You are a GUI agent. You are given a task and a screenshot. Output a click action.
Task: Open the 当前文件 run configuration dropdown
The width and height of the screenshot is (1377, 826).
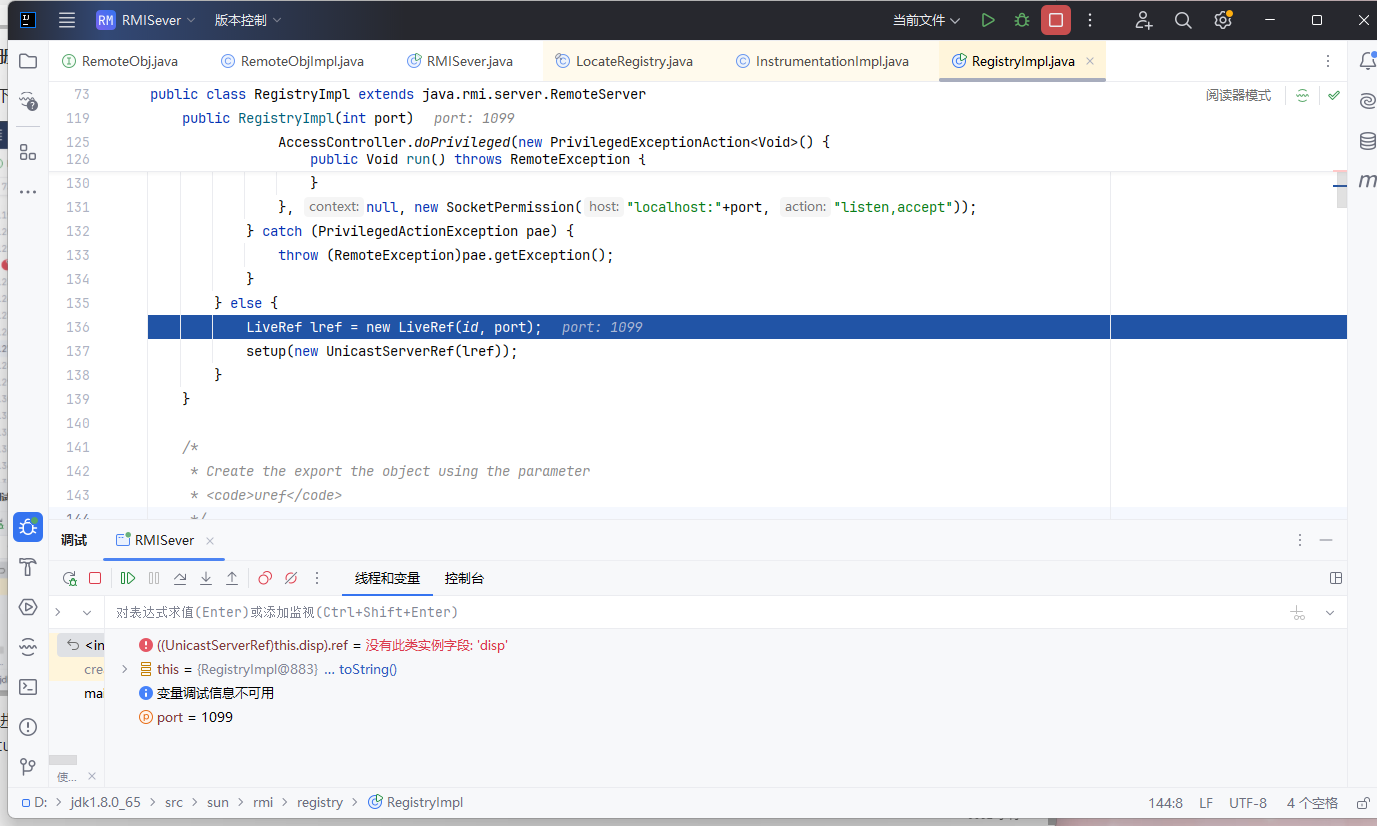[x=926, y=20]
